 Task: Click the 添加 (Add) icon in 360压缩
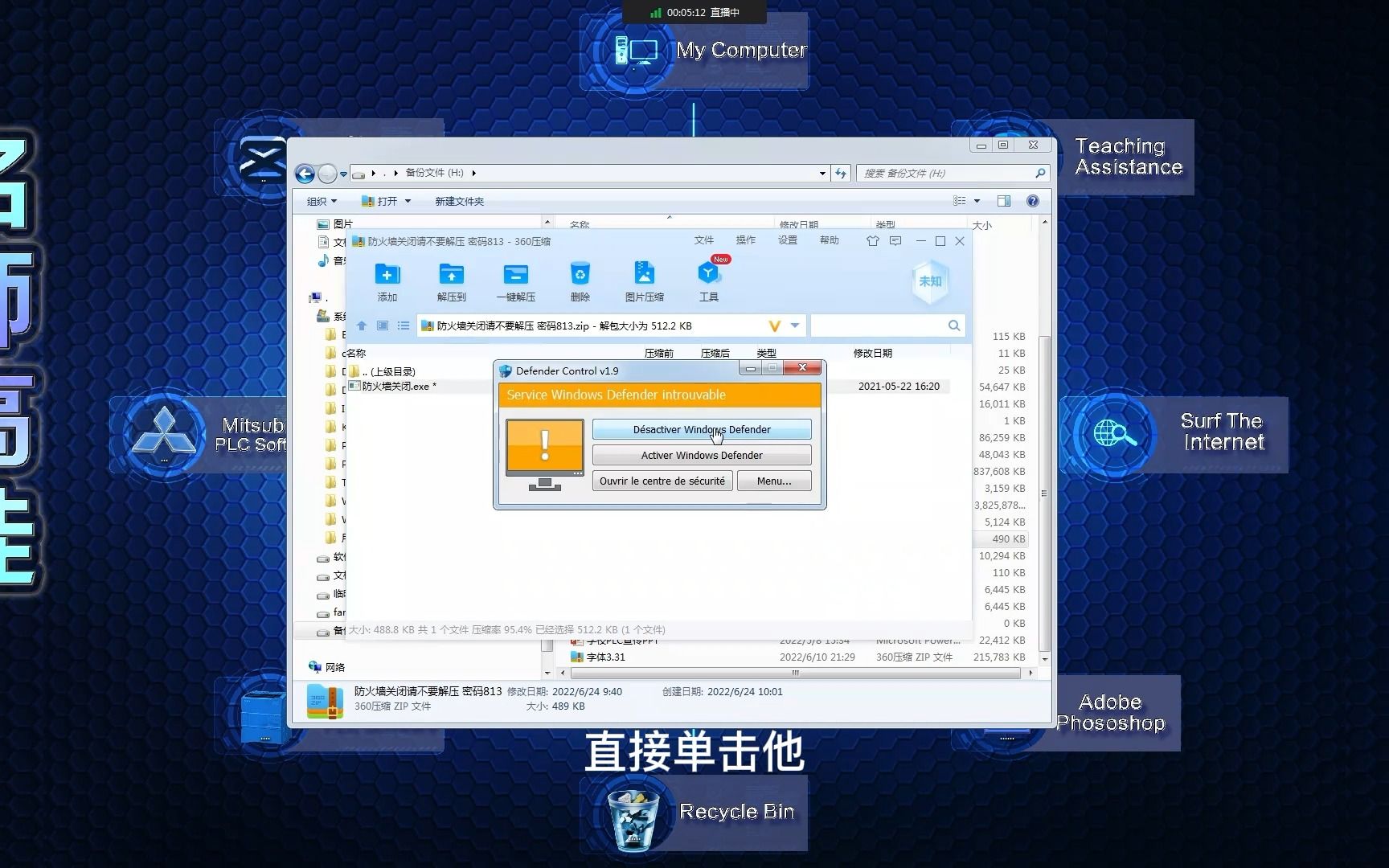[x=387, y=281]
